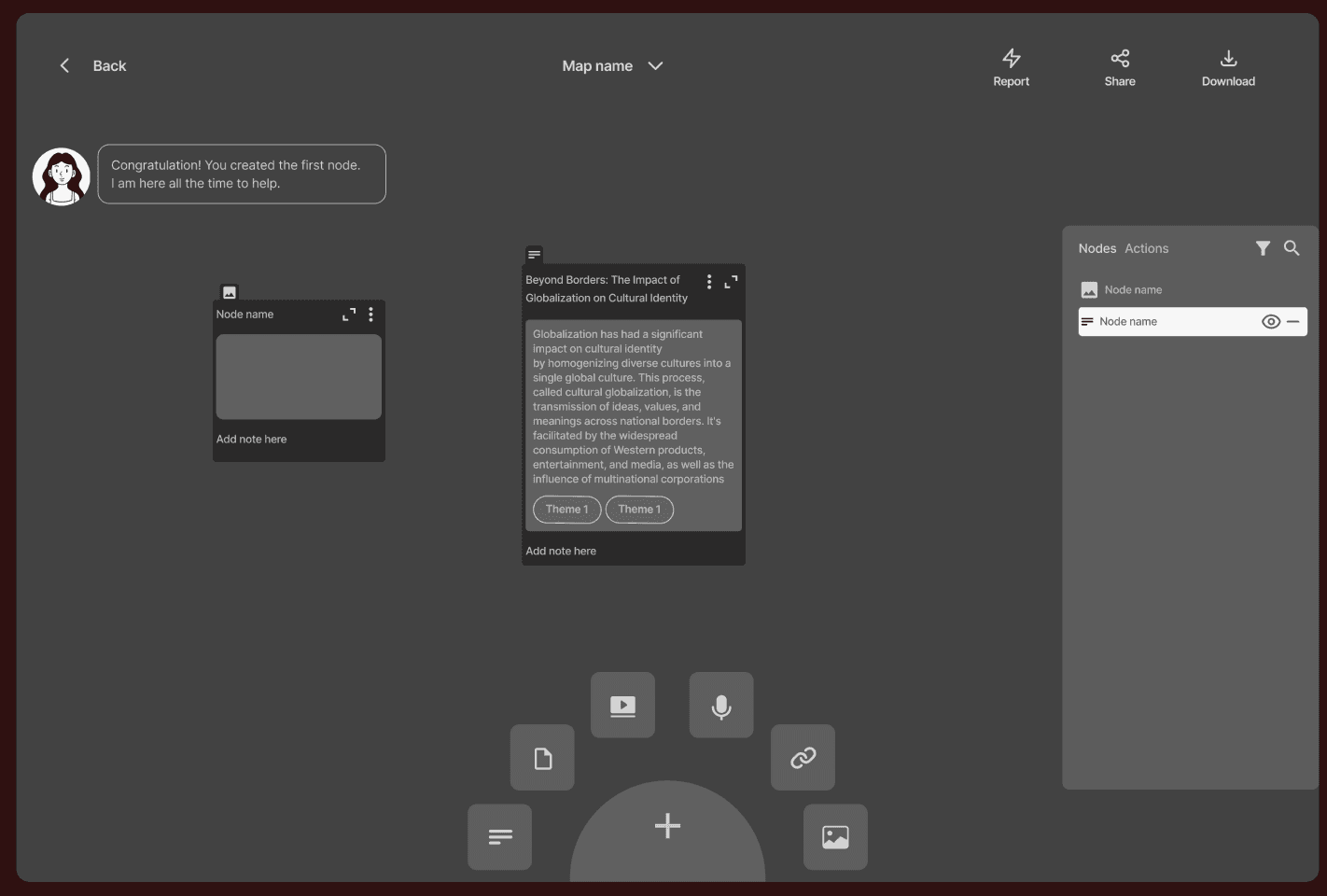Image resolution: width=1327 pixels, height=896 pixels.
Task: Search nodes with magnifier icon
Action: click(1292, 247)
